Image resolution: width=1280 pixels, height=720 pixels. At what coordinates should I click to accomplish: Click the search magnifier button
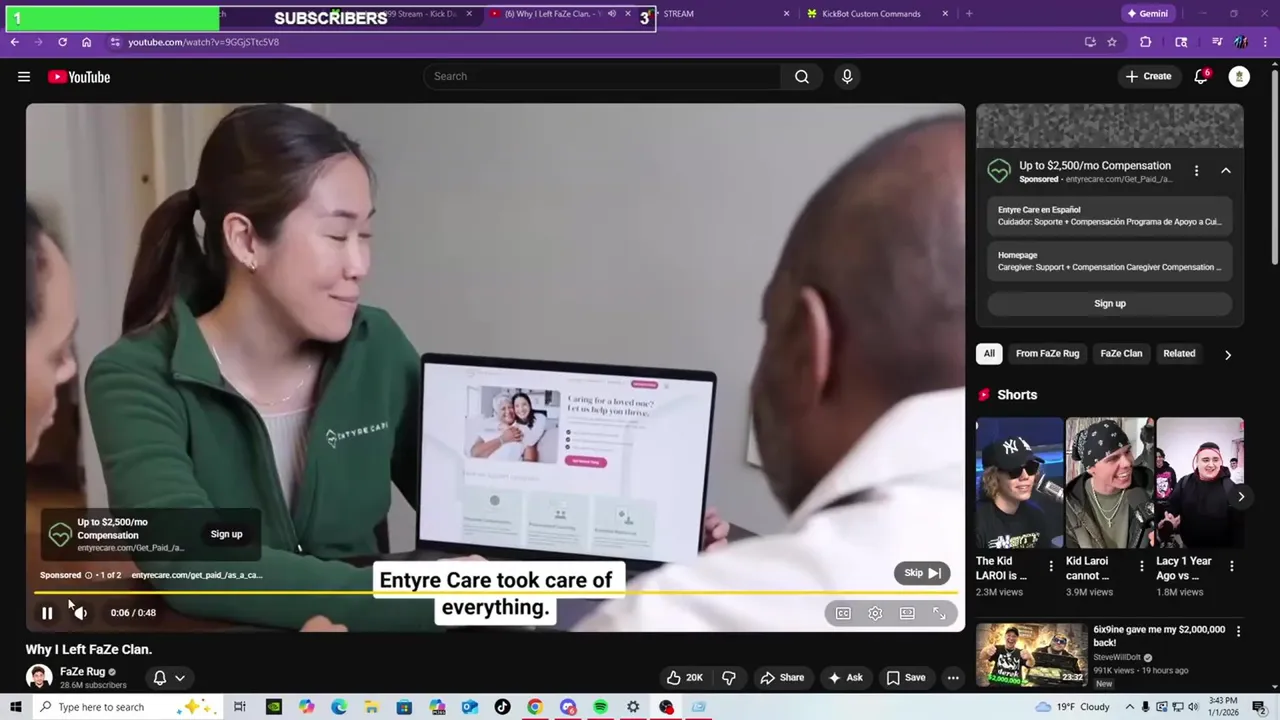point(801,77)
